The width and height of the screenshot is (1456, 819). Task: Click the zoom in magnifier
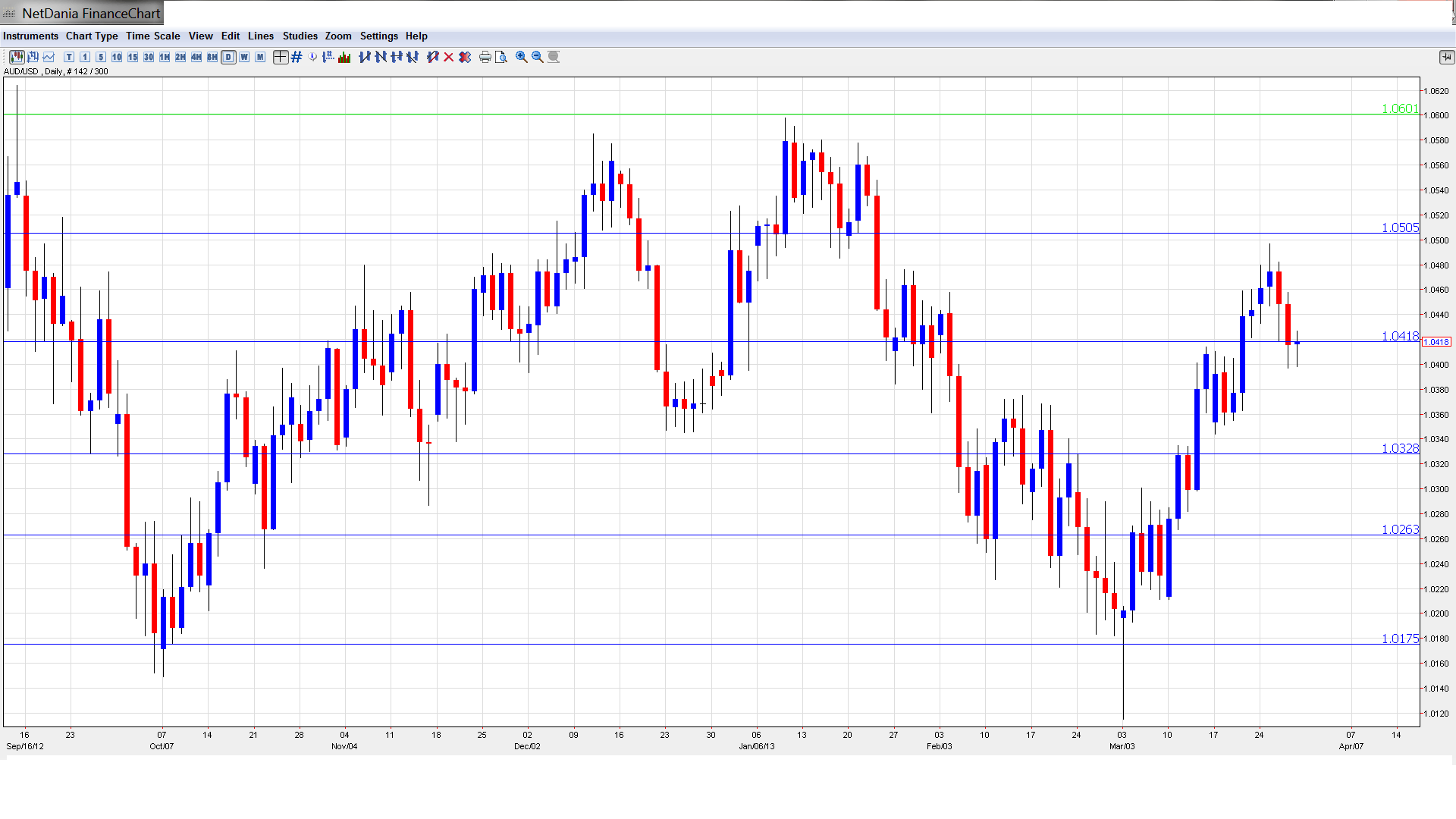click(522, 57)
